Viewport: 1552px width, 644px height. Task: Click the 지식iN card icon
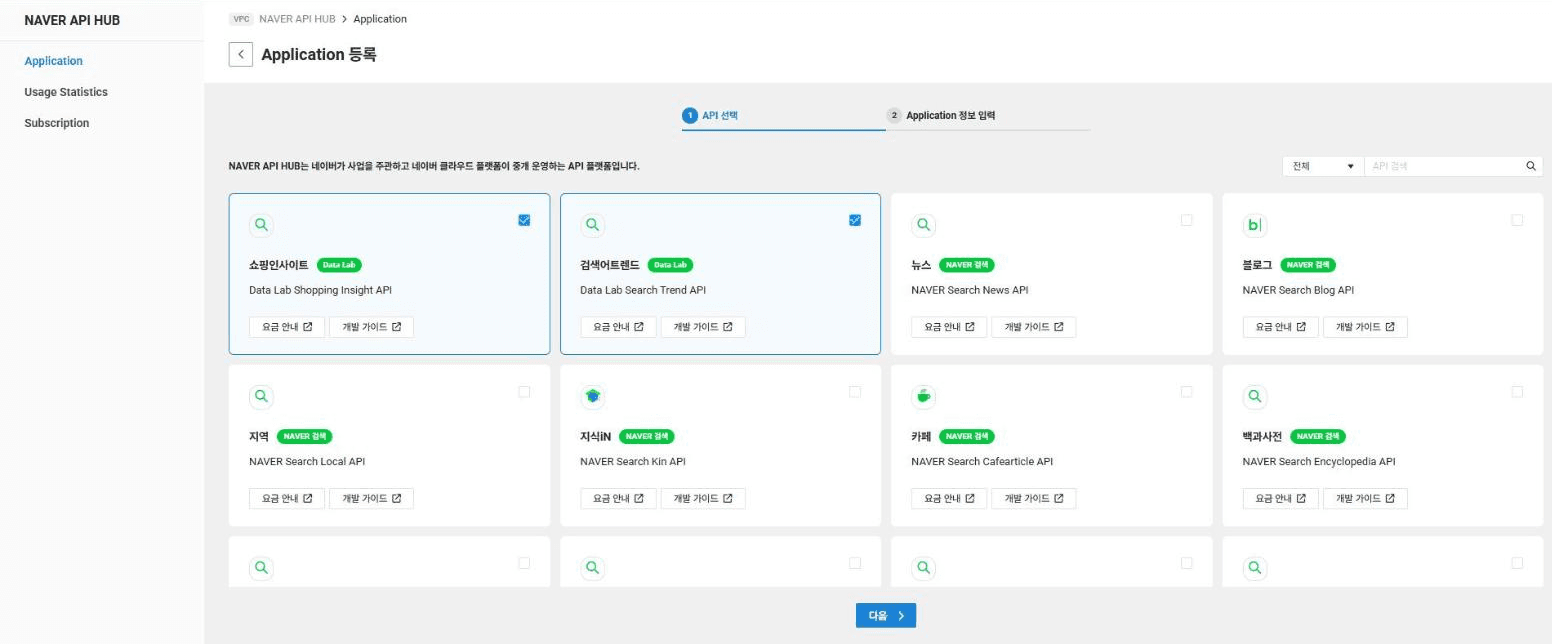tap(593, 396)
